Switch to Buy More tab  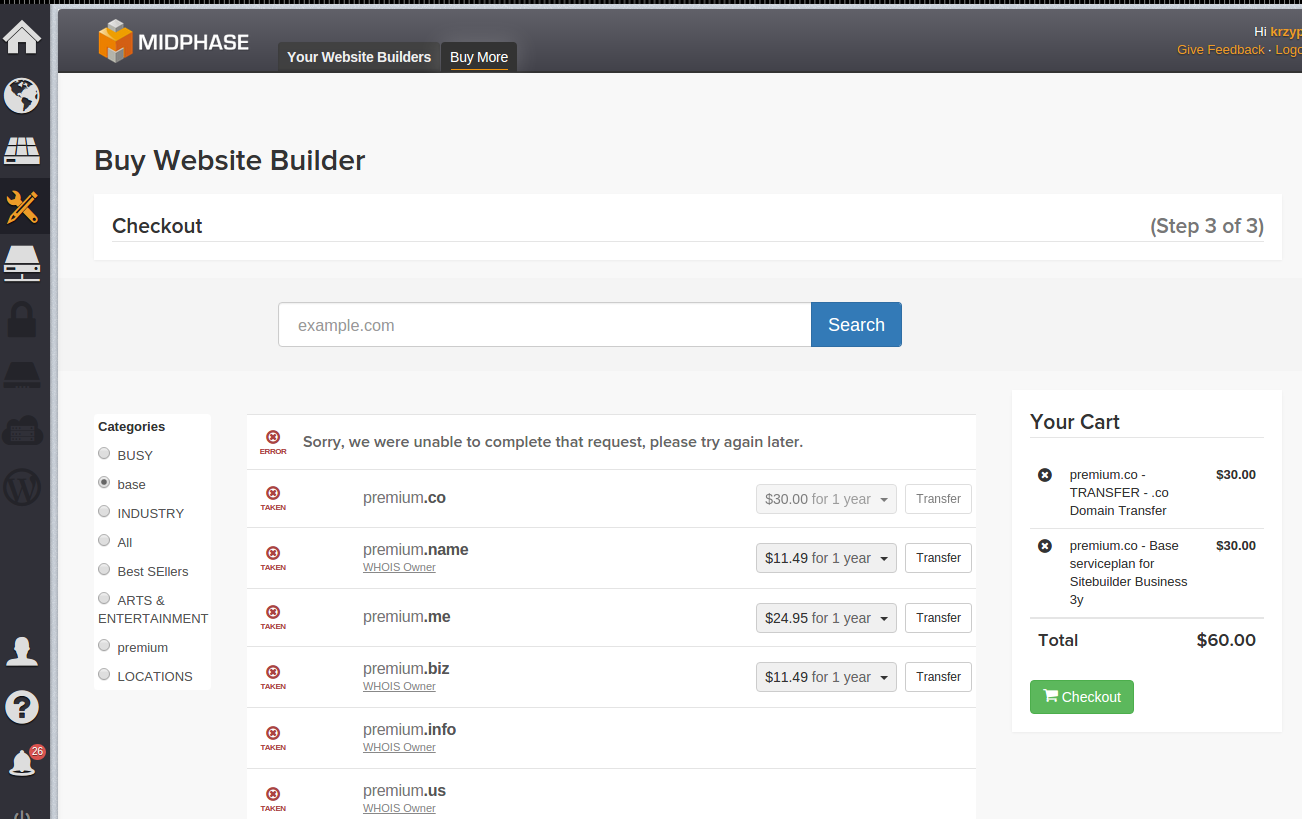pos(479,57)
